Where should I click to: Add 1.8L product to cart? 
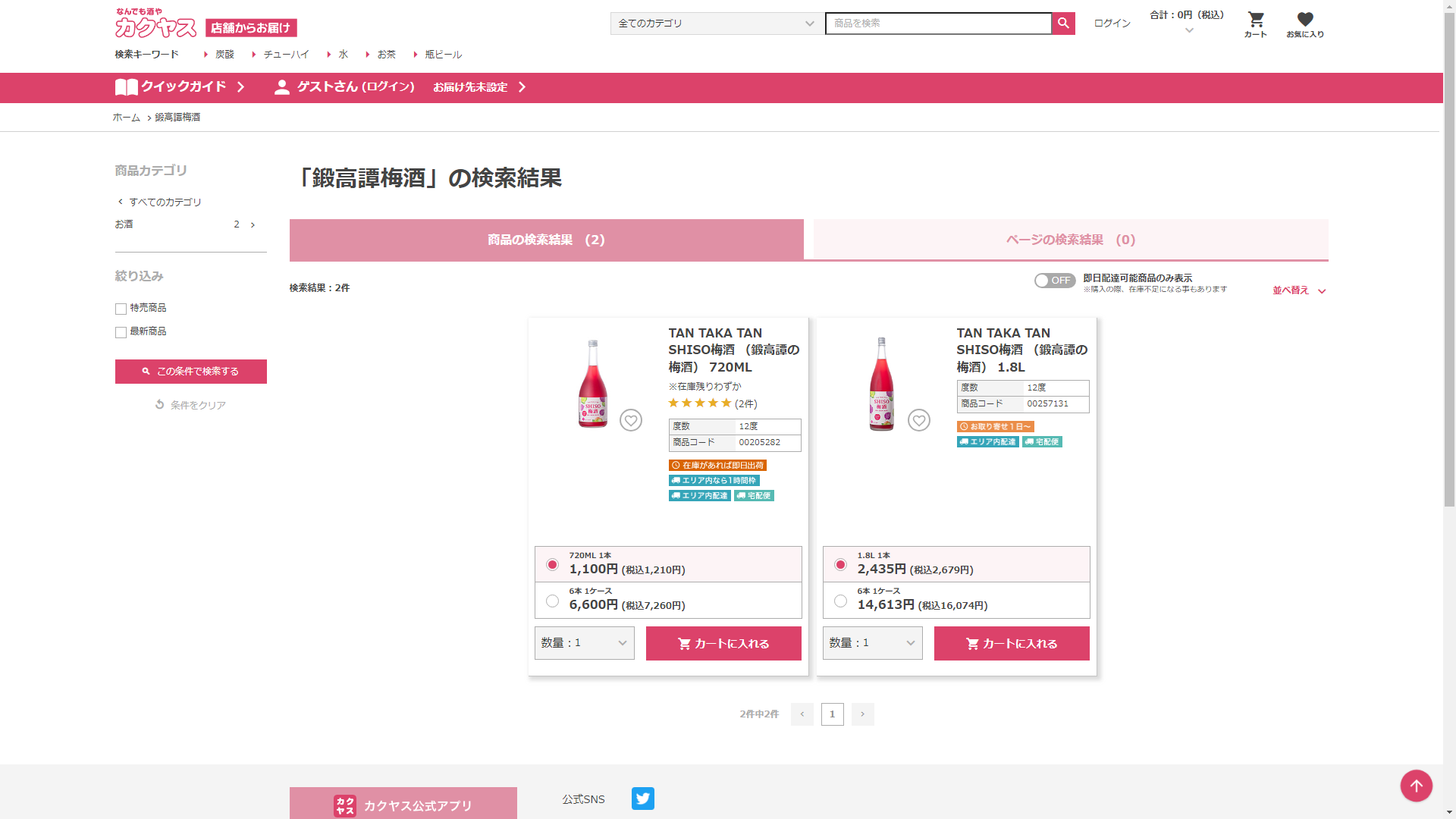click(x=1012, y=643)
